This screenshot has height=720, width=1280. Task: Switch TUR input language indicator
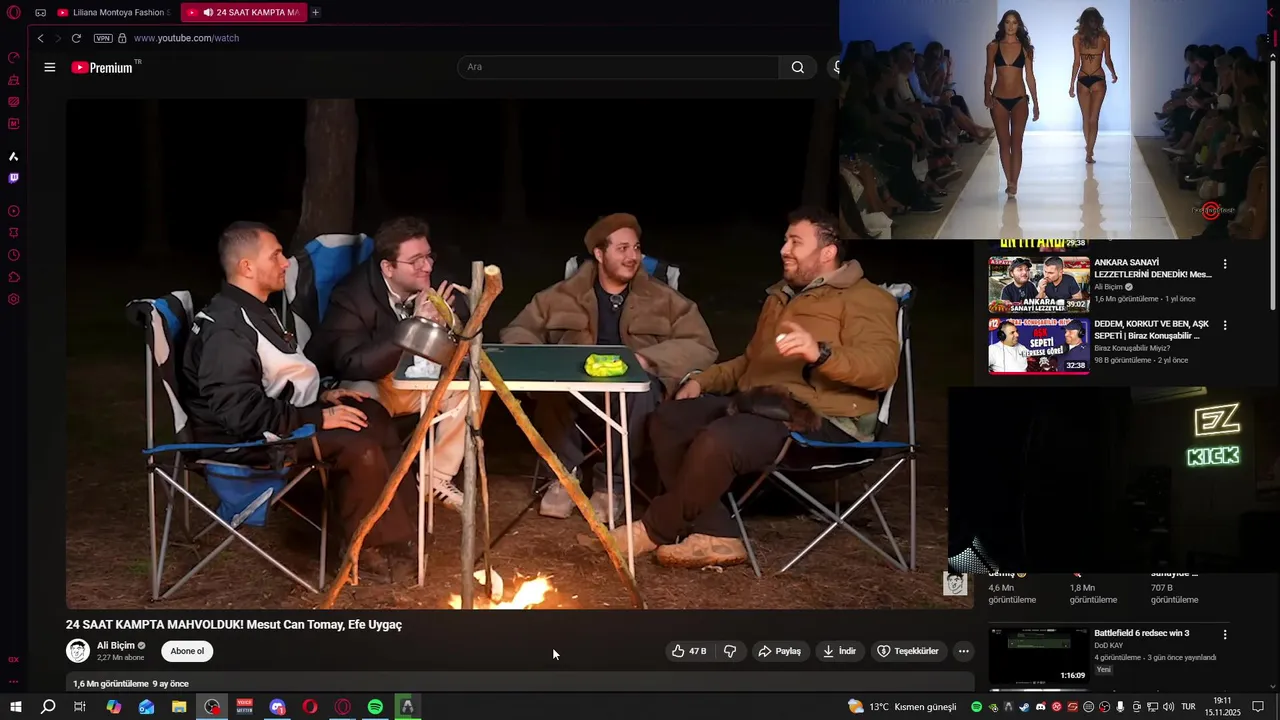pyautogui.click(x=1188, y=707)
